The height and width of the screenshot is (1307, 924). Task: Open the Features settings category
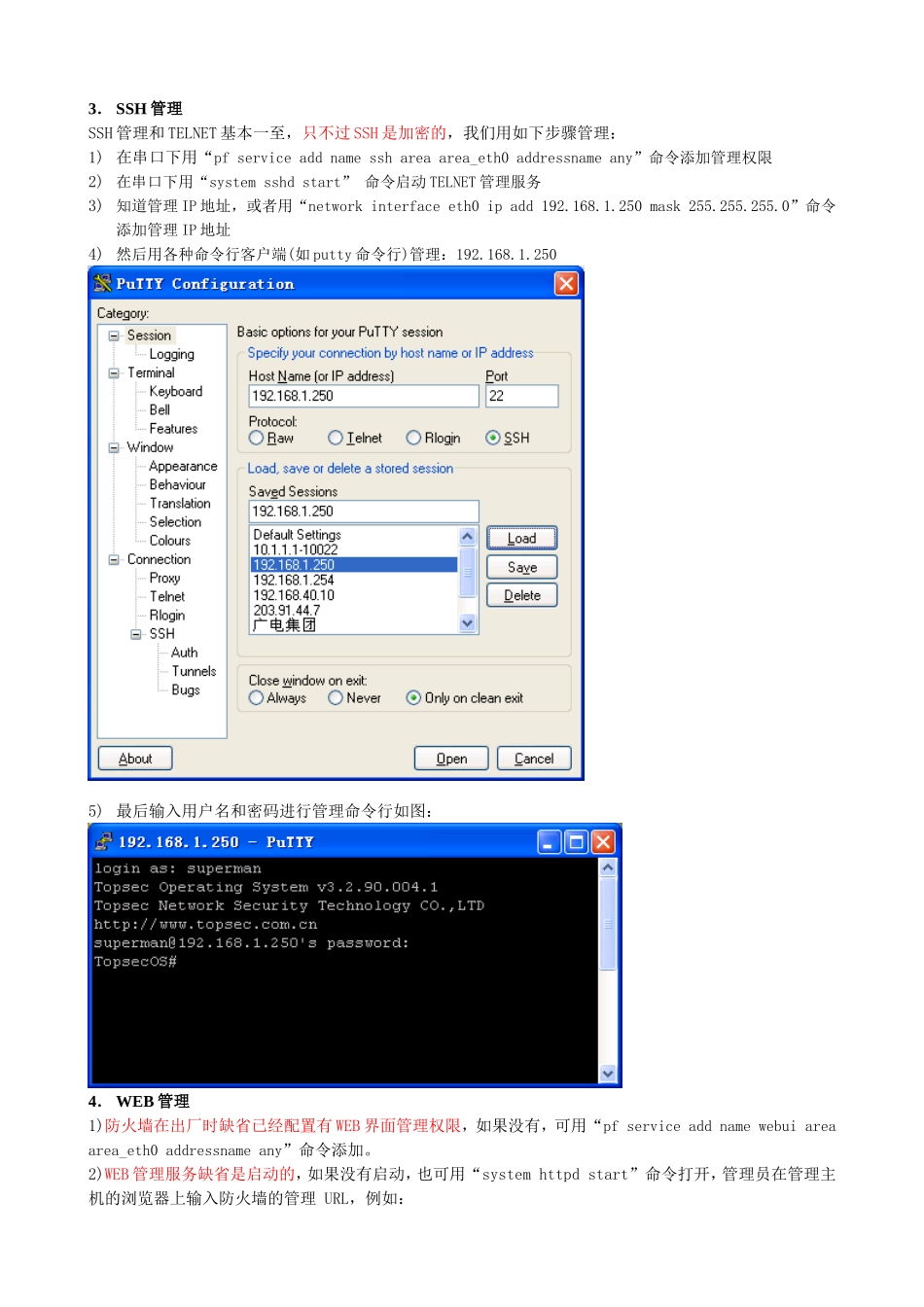tap(173, 428)
